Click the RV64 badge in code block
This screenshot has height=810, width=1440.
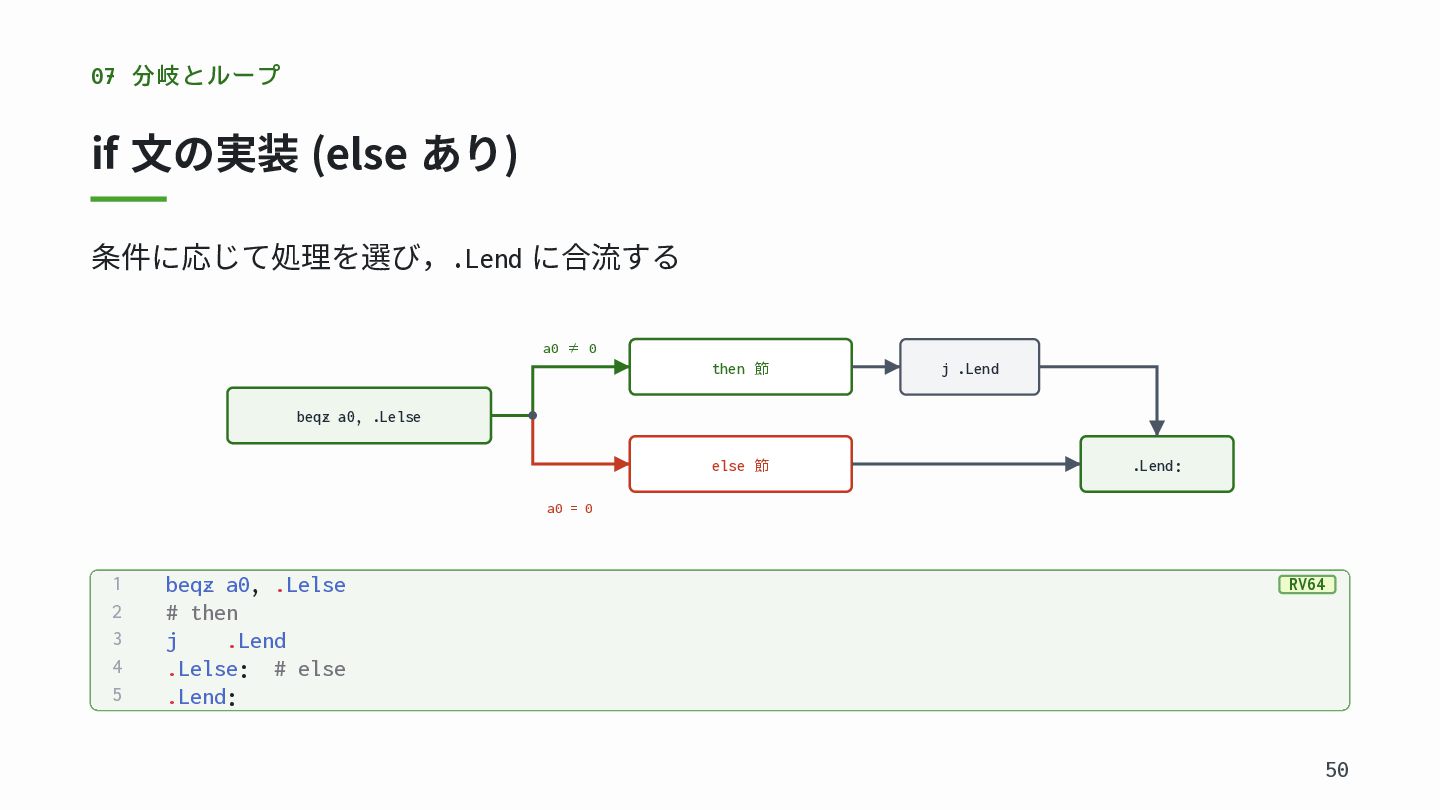coord(1307,585)
